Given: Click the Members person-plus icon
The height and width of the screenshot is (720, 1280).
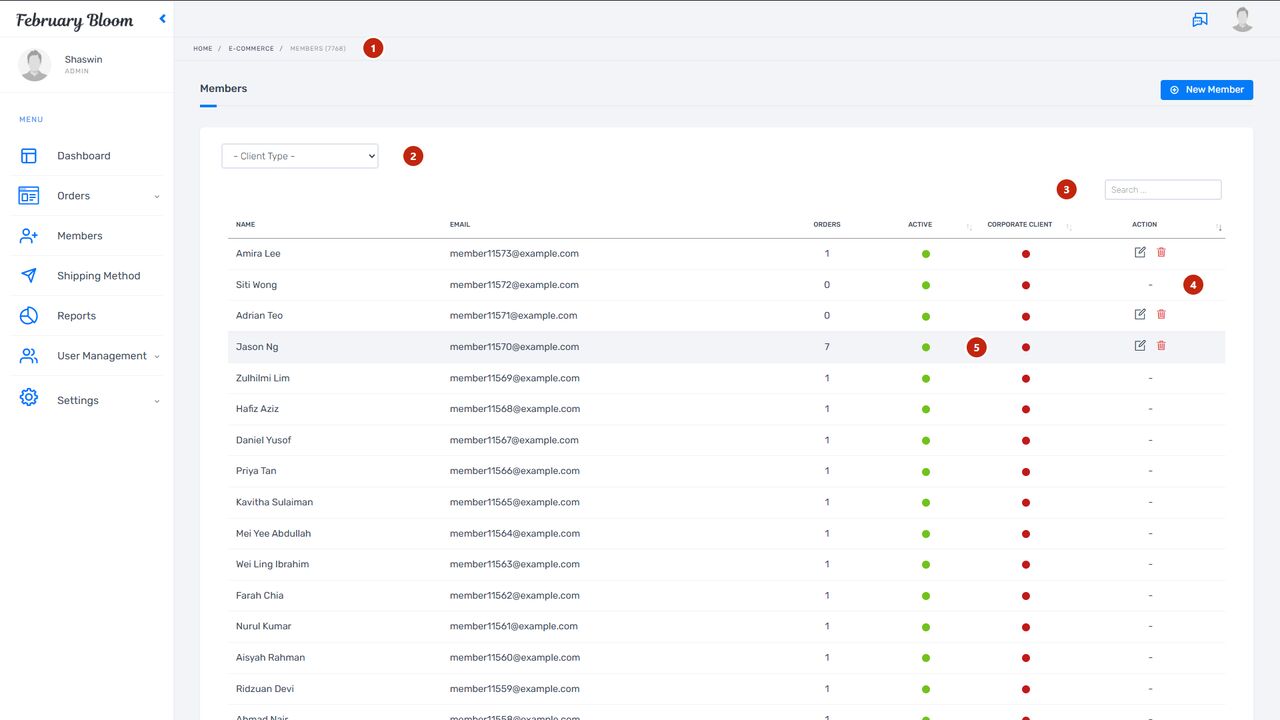Looking at the screenshot, I should click(x=29, y=236).
